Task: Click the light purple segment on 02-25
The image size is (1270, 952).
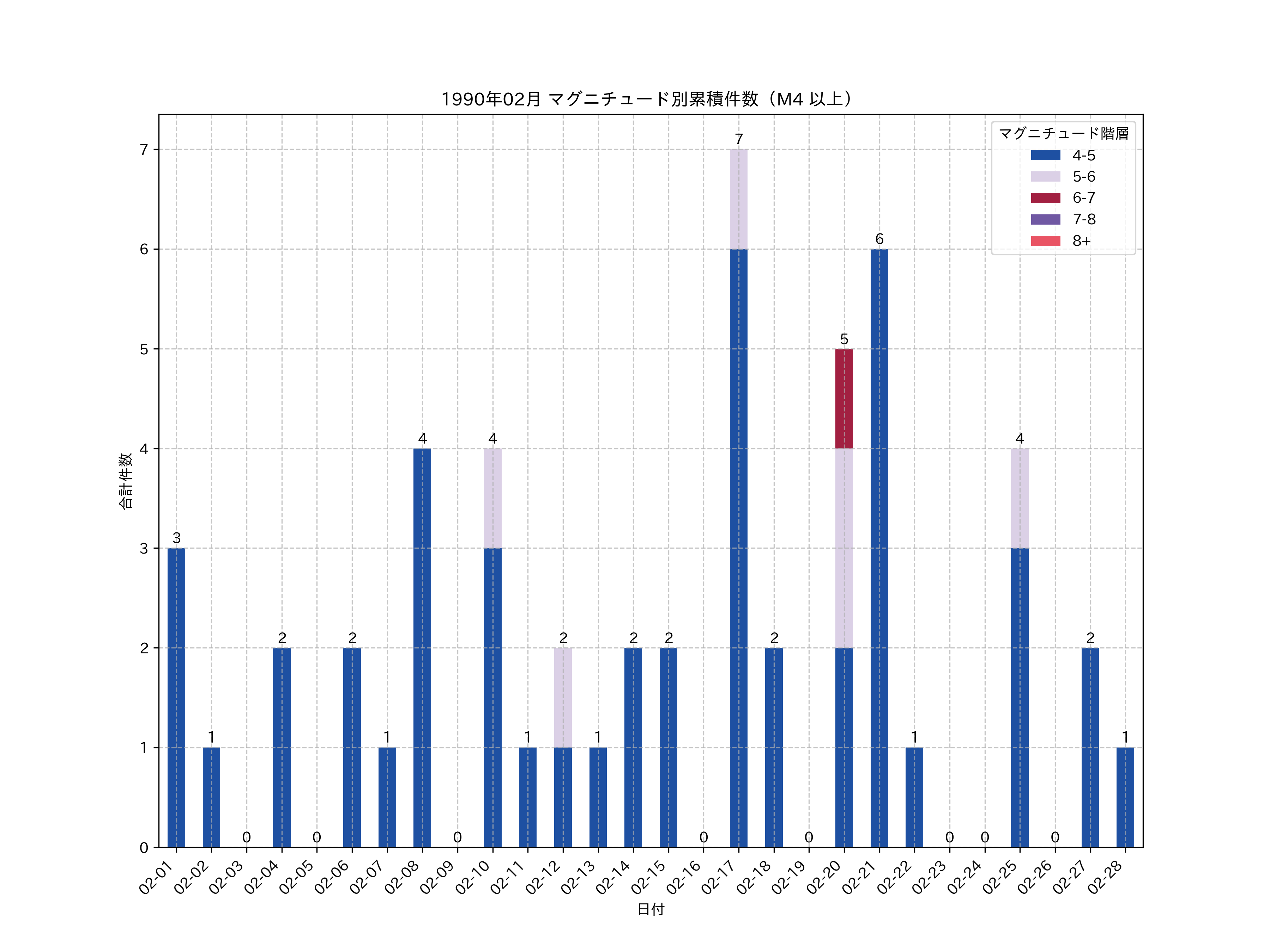Action: click(x=1019, y=498)
